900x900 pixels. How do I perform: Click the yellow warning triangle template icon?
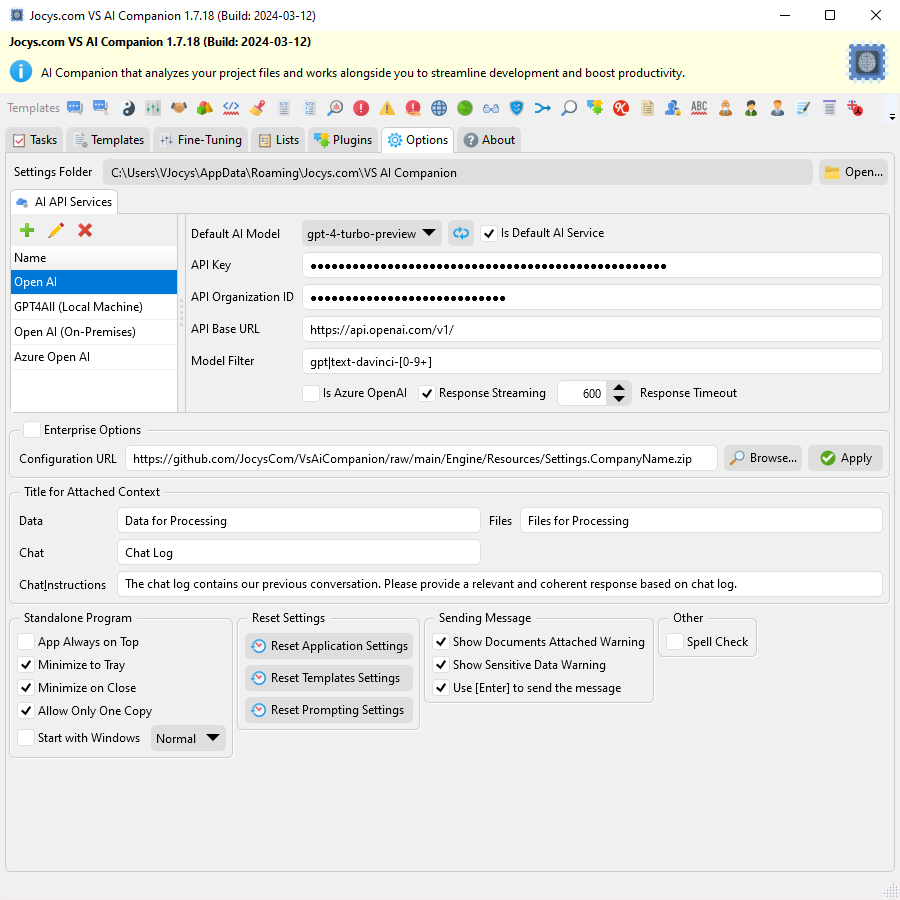coord(387,108)
